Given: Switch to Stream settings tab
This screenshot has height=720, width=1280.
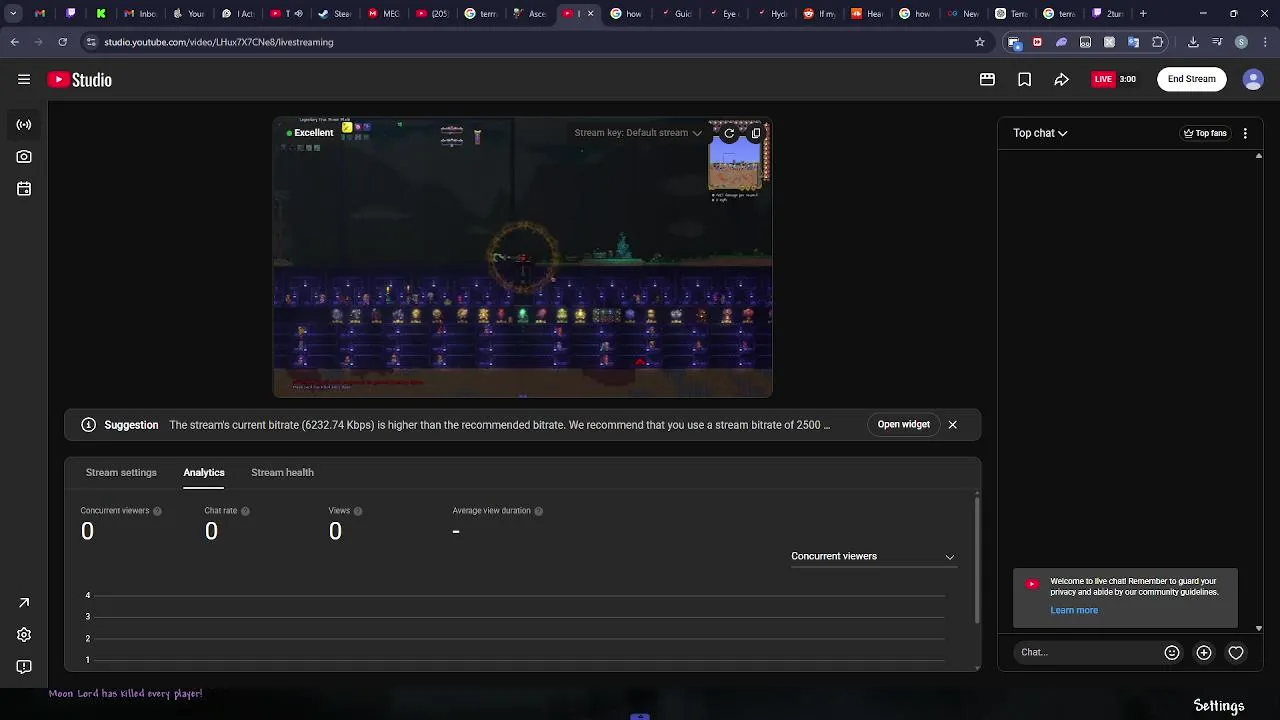Looking at the screenshot, I should 121,472.
